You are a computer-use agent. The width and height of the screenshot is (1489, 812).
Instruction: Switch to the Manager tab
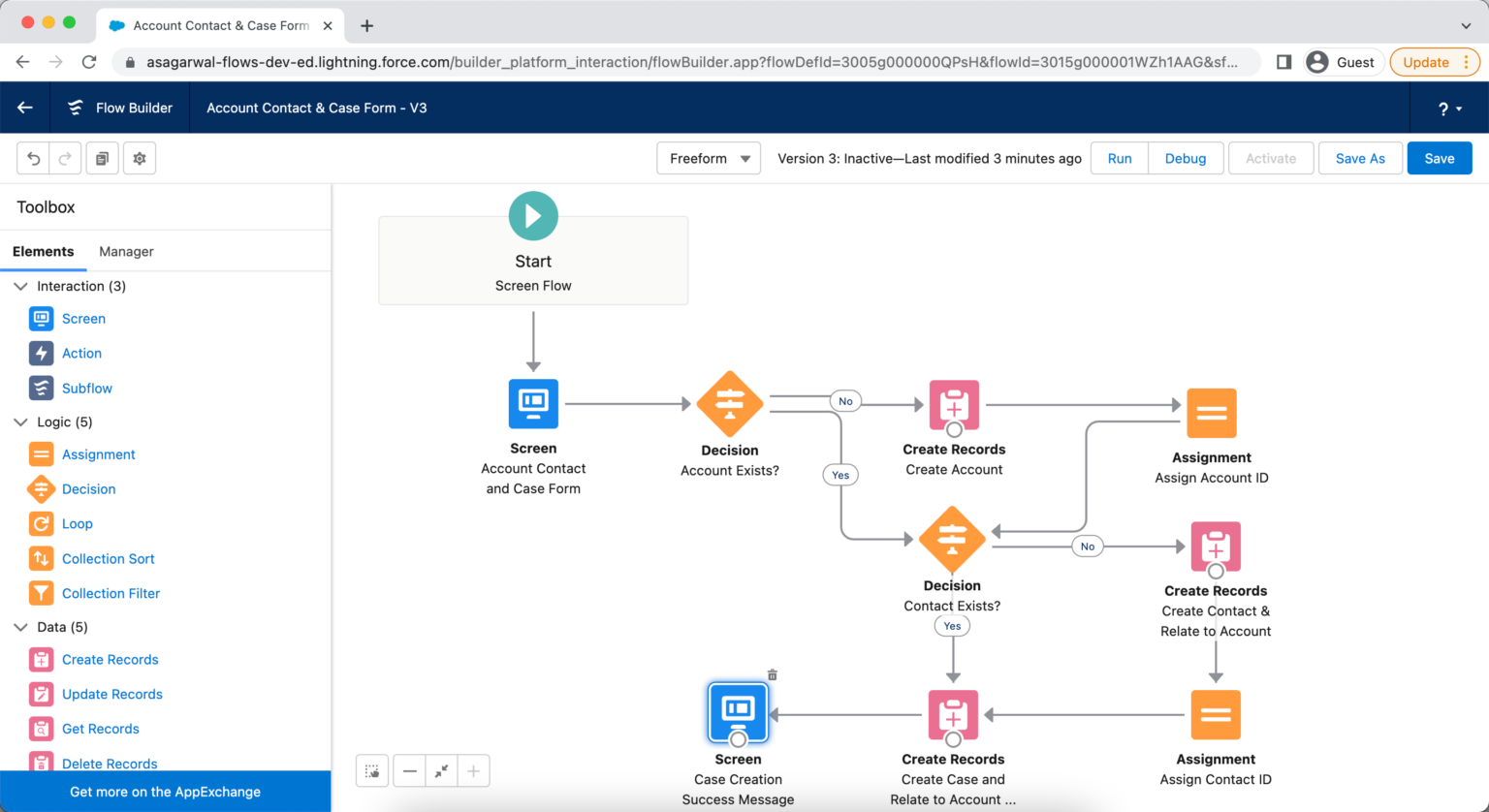click(126, 251)
